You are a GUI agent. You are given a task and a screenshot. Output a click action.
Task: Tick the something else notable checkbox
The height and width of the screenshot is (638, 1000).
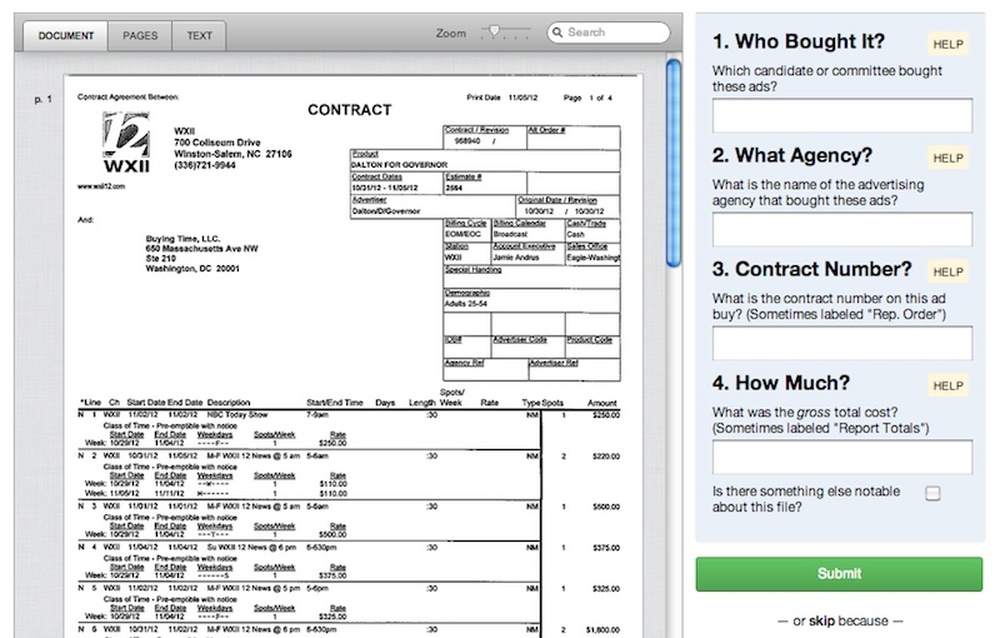pyautogui.click(x=932, y=493)
